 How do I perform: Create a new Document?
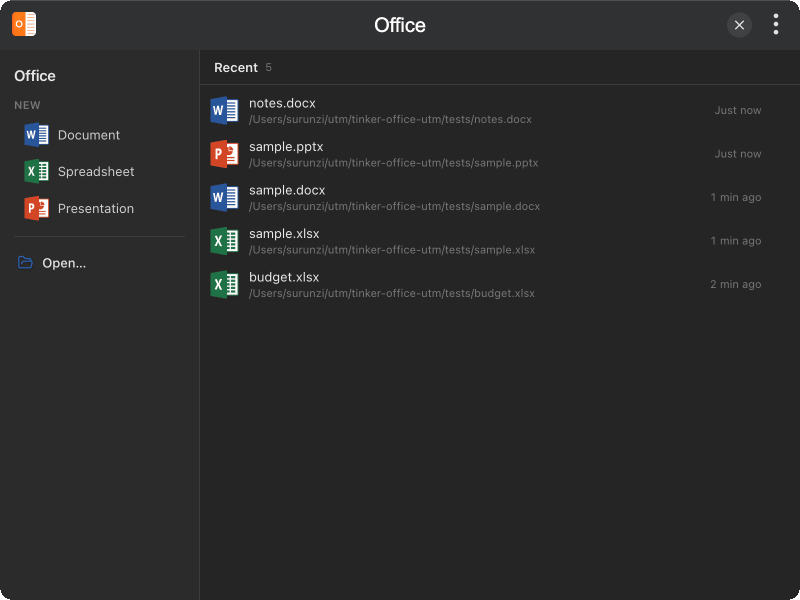99,135
